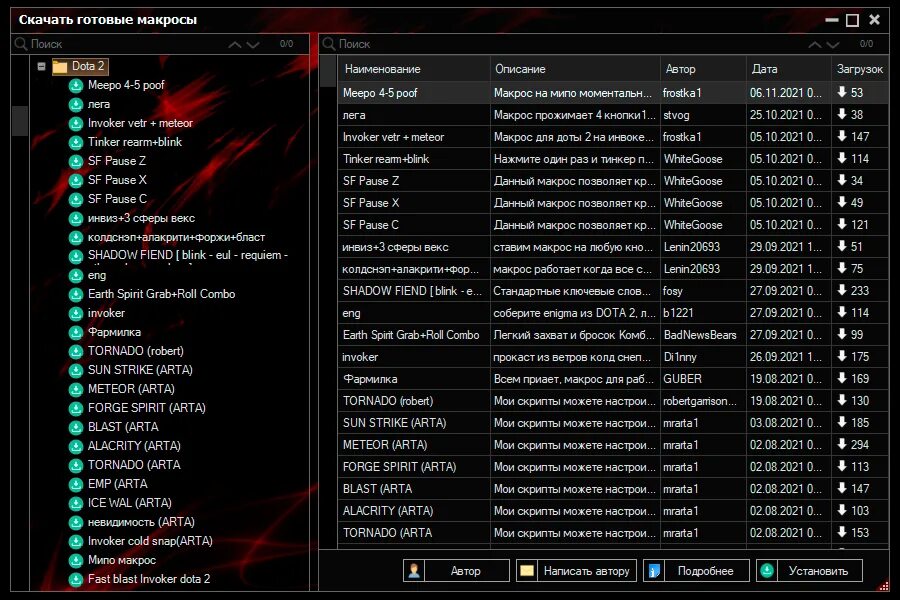Click the Установить button

809,571
